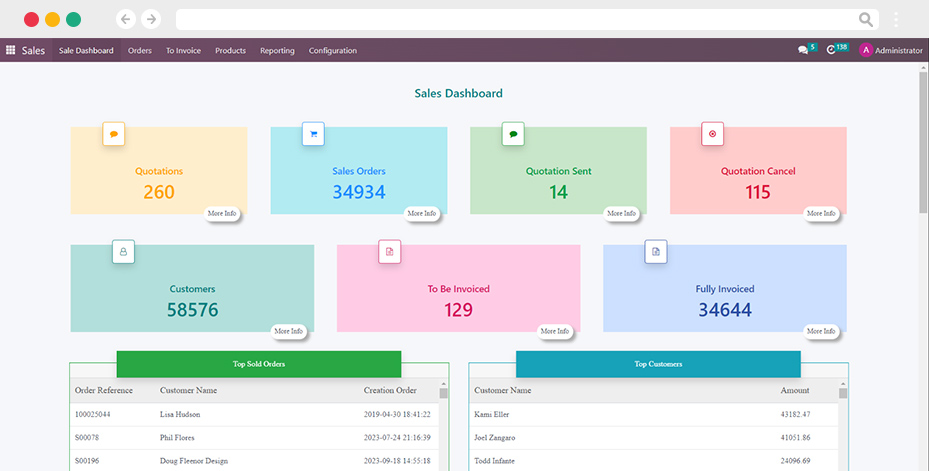Click the Sales Orders cart icon

tap(313, 134)
